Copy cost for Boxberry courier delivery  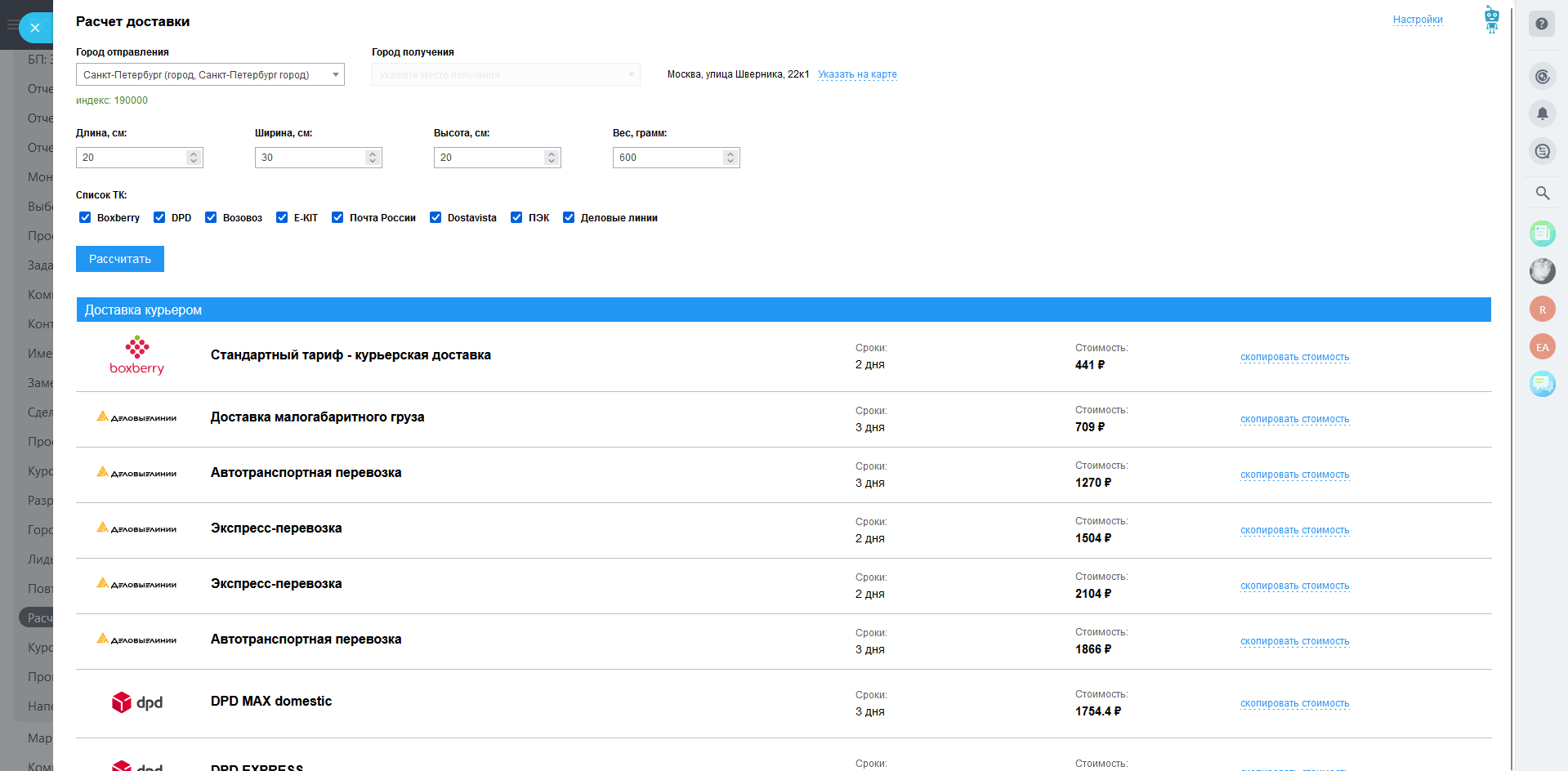tap(1294, 357)
